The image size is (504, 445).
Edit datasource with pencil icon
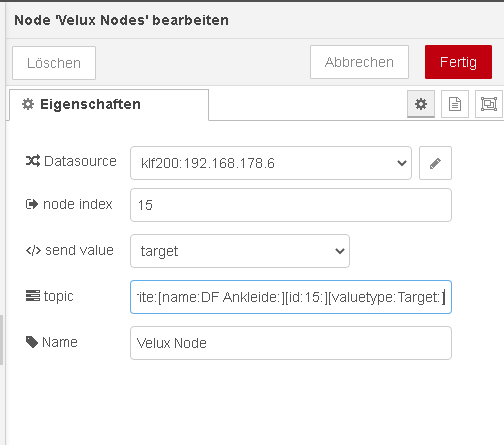(x=435, y=163)
